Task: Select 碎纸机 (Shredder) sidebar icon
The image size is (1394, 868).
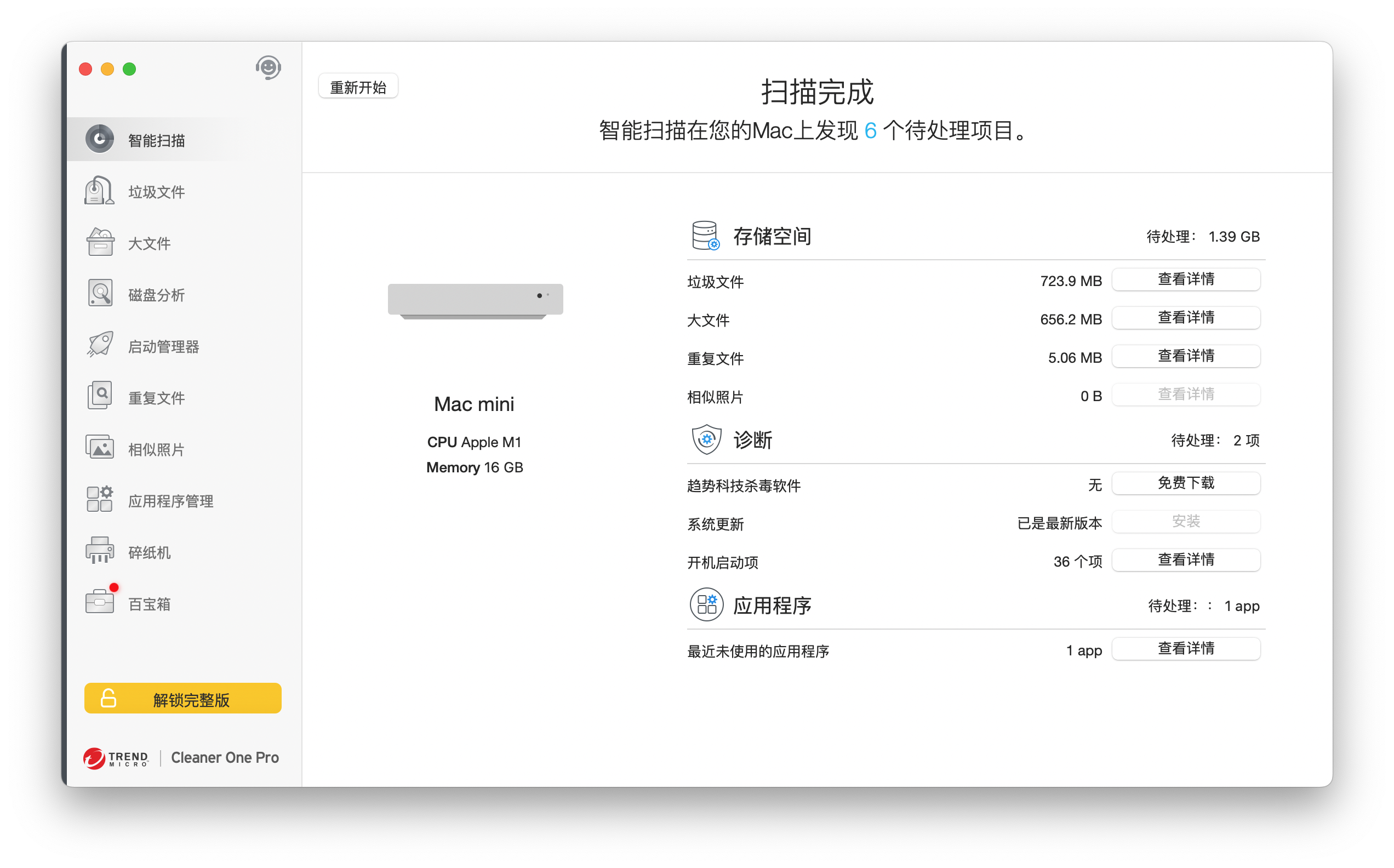Action: coord(98,550)
